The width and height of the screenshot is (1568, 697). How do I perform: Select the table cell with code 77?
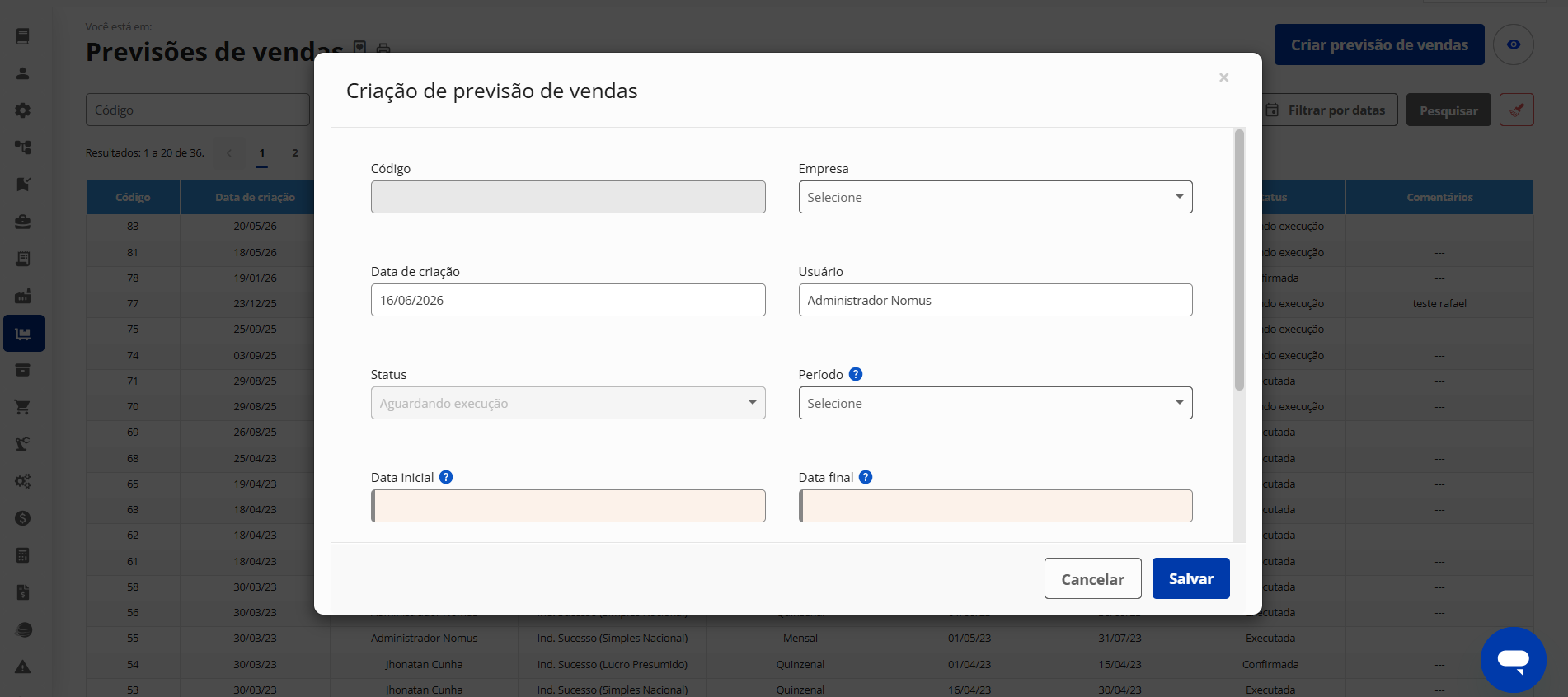click(x=133, y=304)
